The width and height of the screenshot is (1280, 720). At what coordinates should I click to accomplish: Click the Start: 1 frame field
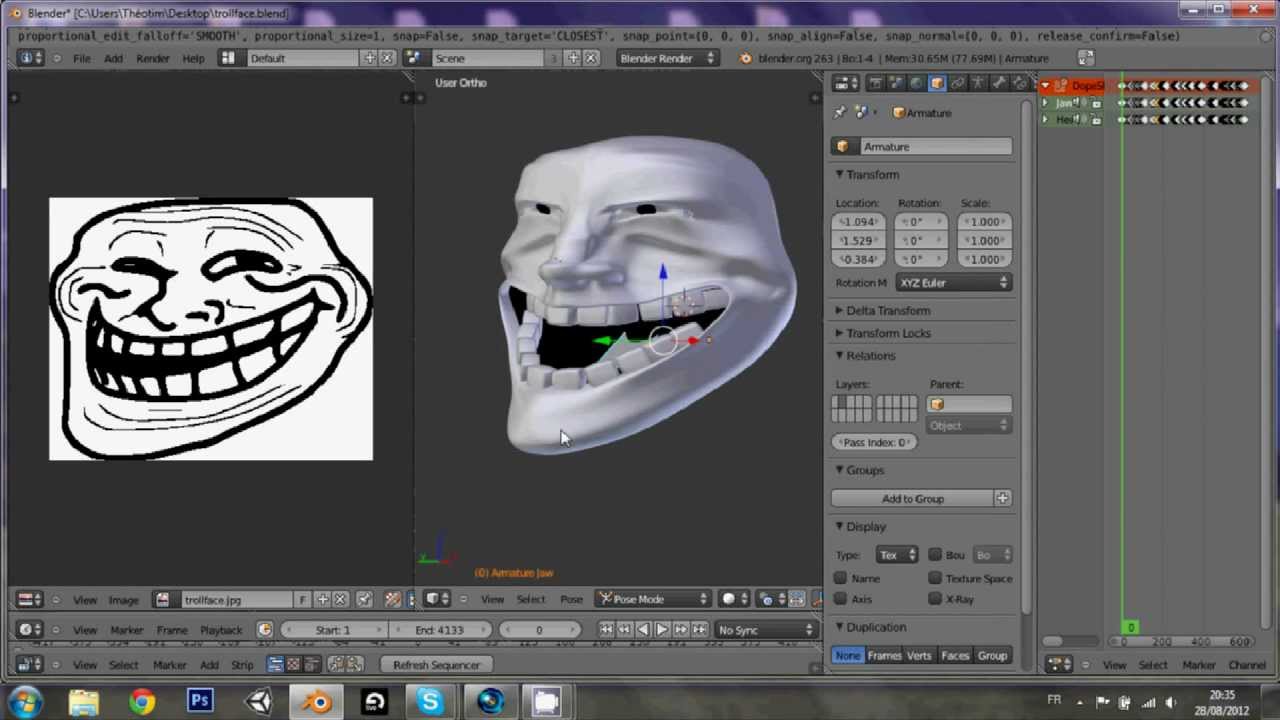tap(333, 630)
